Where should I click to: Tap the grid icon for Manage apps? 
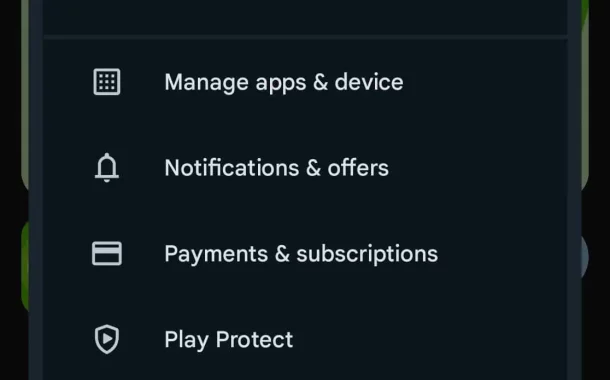[x=107, y=82]
